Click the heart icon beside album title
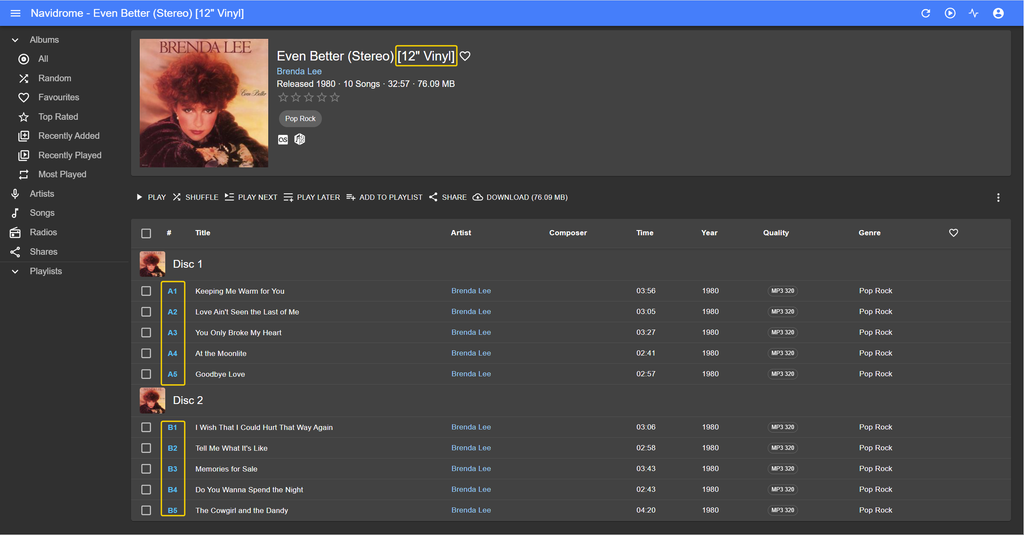1024x535 pixels. tap(465, 56)
